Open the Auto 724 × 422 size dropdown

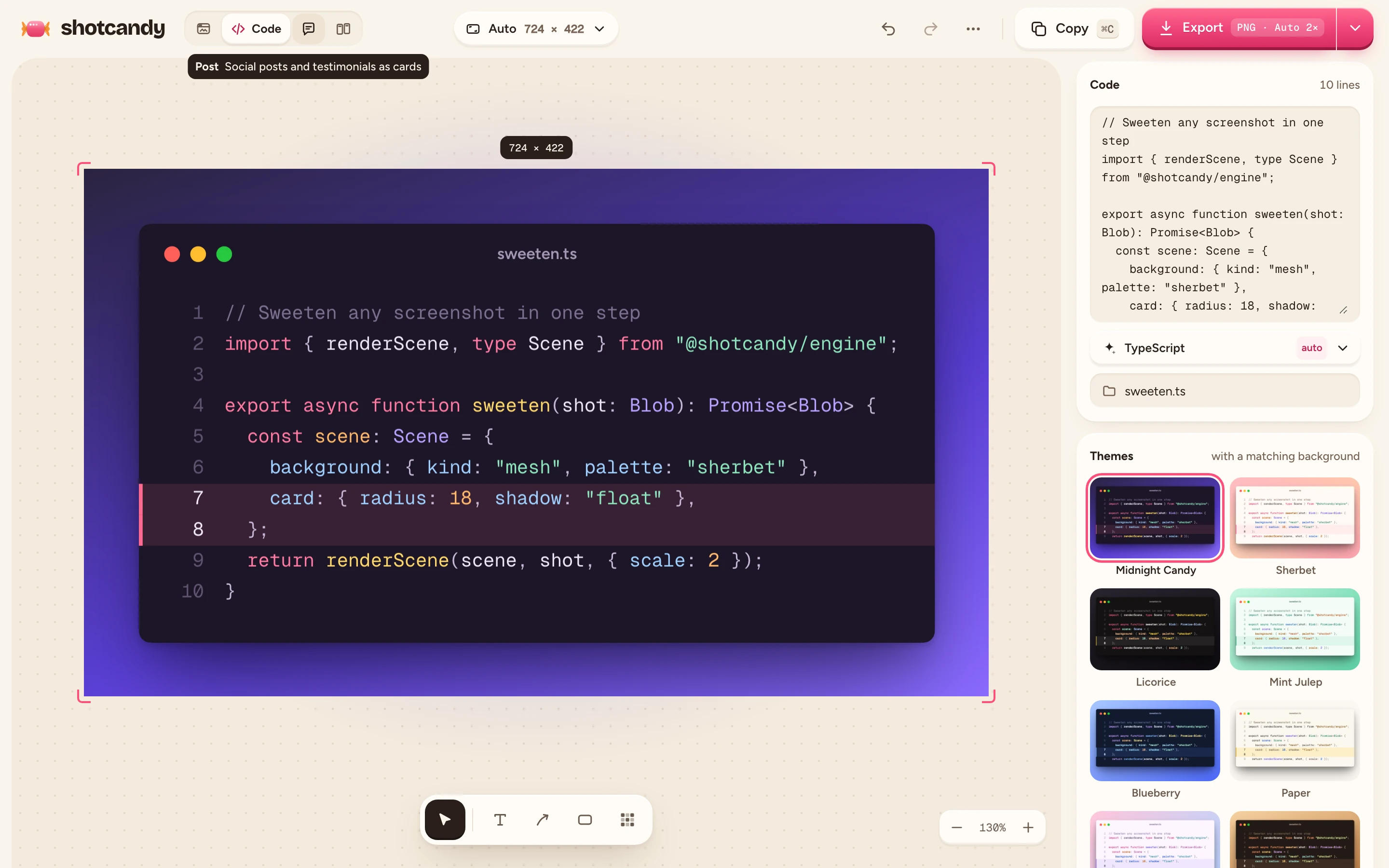(x=535, y=29)
